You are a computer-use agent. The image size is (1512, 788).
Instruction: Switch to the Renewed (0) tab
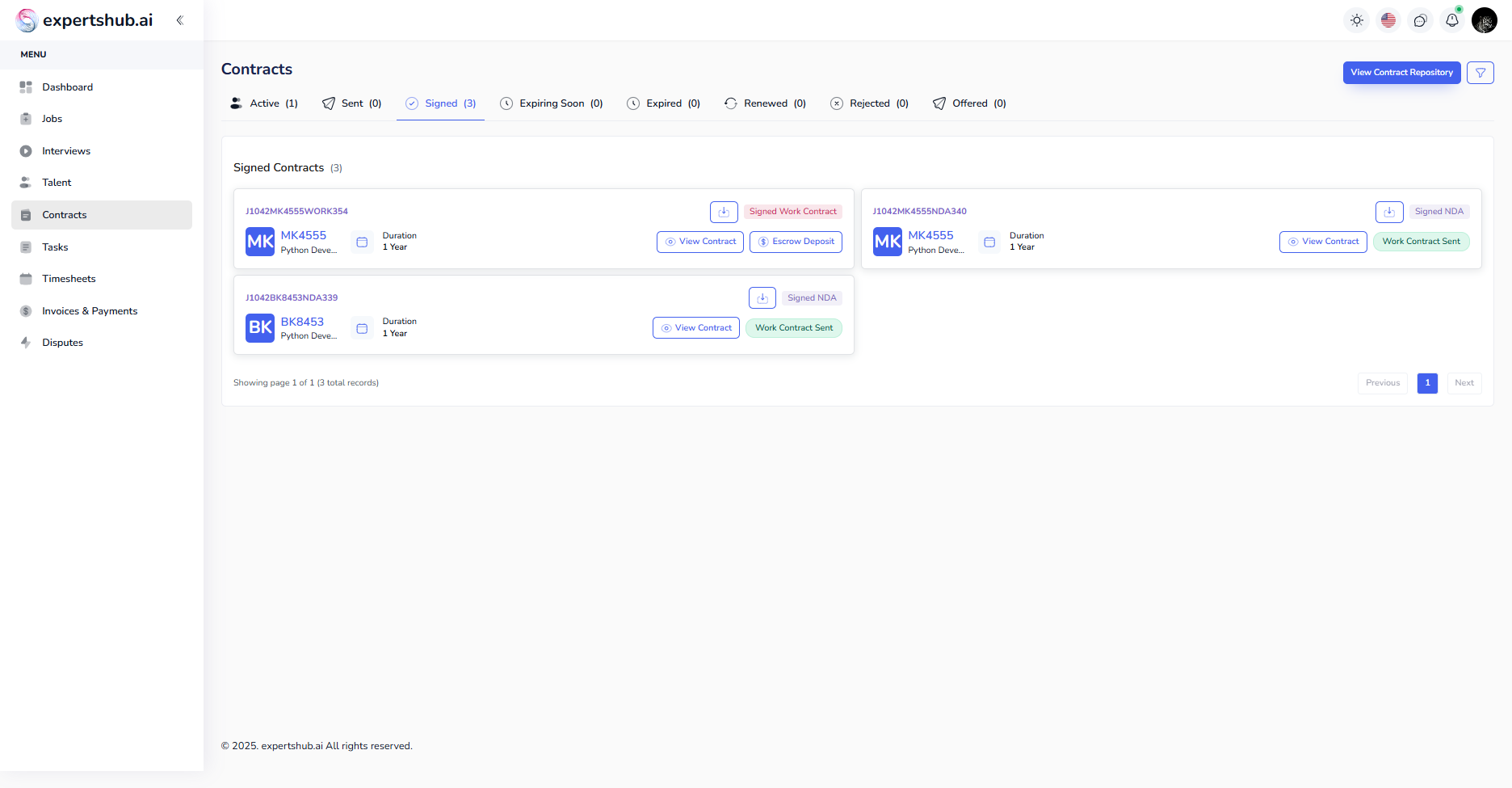coord(766,103)
